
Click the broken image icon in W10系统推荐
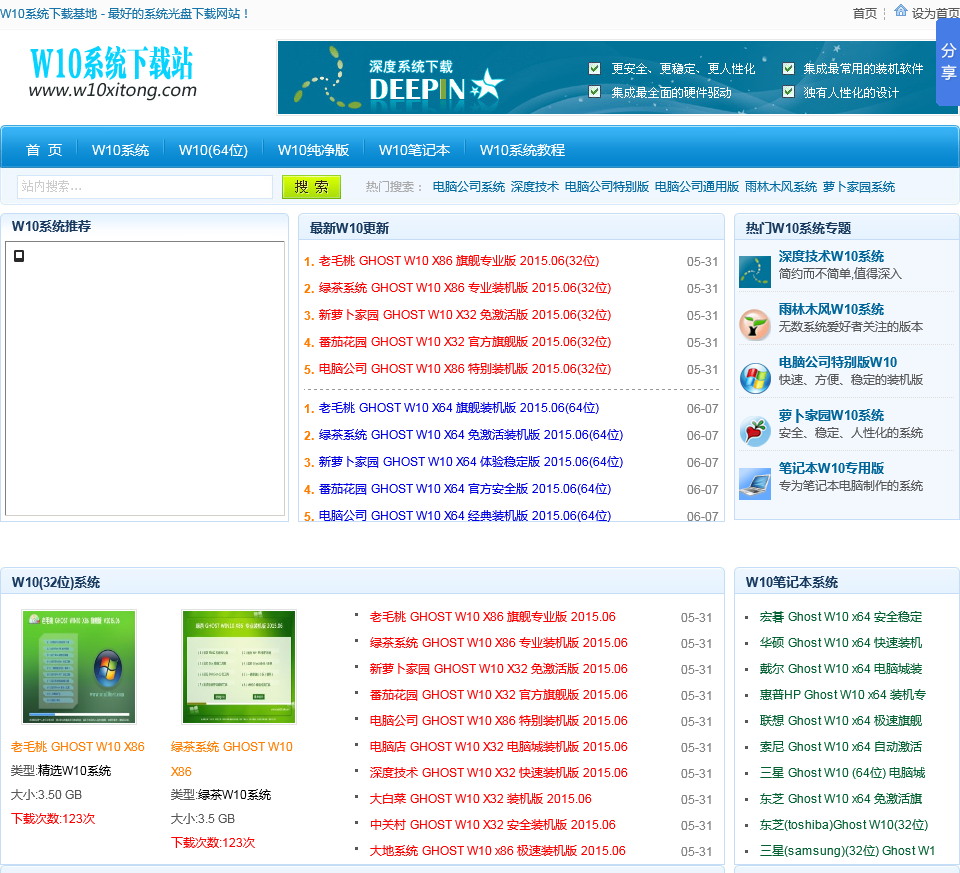pos(19,256)
